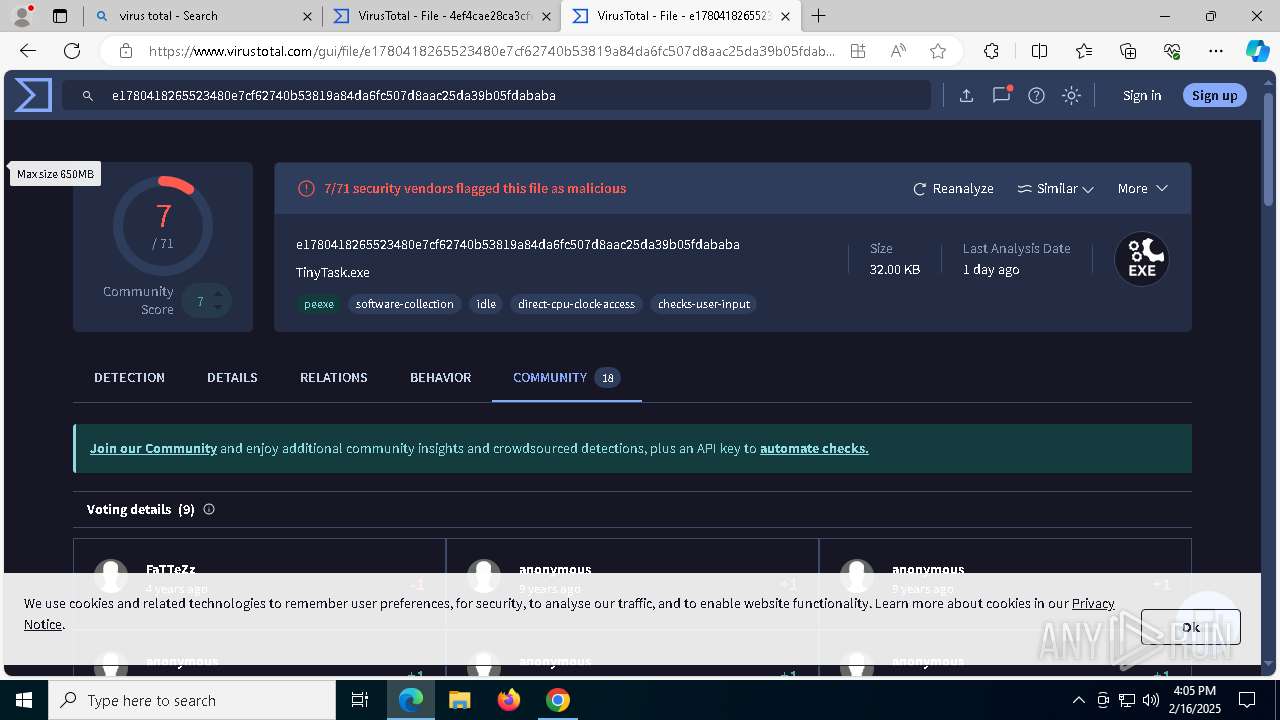Click the browser essentials heart icon
The height and width of the screenshot is (720, 1280).
[1172, 51]
